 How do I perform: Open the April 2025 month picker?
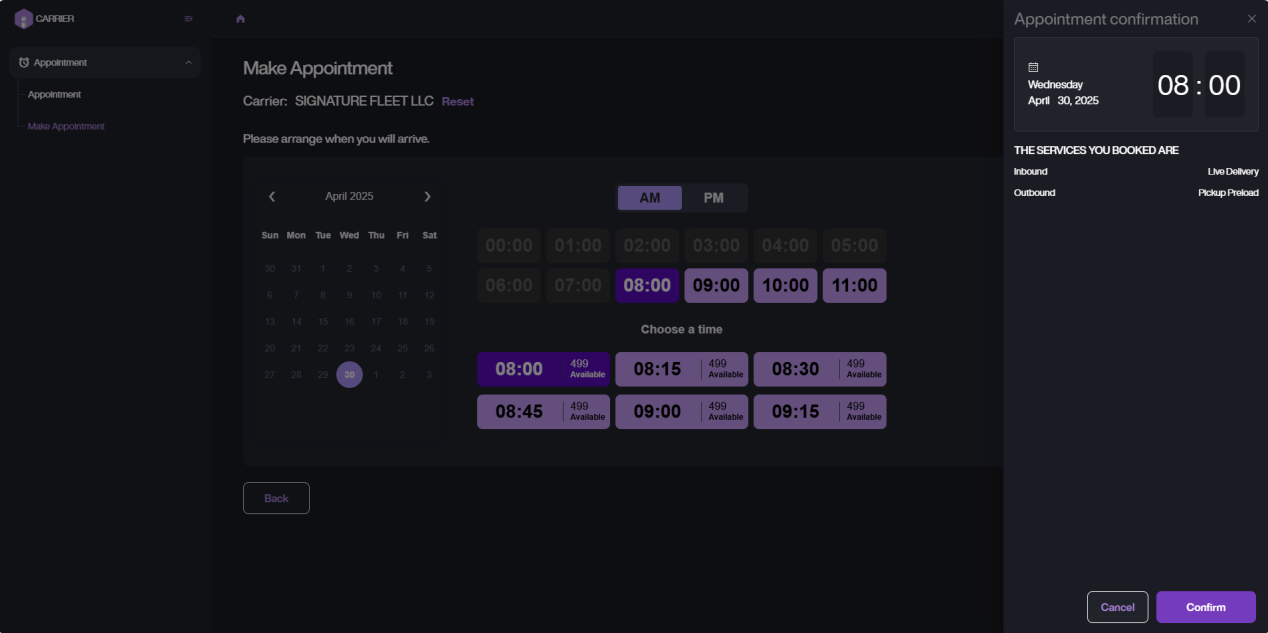click(x=349, y=197)
